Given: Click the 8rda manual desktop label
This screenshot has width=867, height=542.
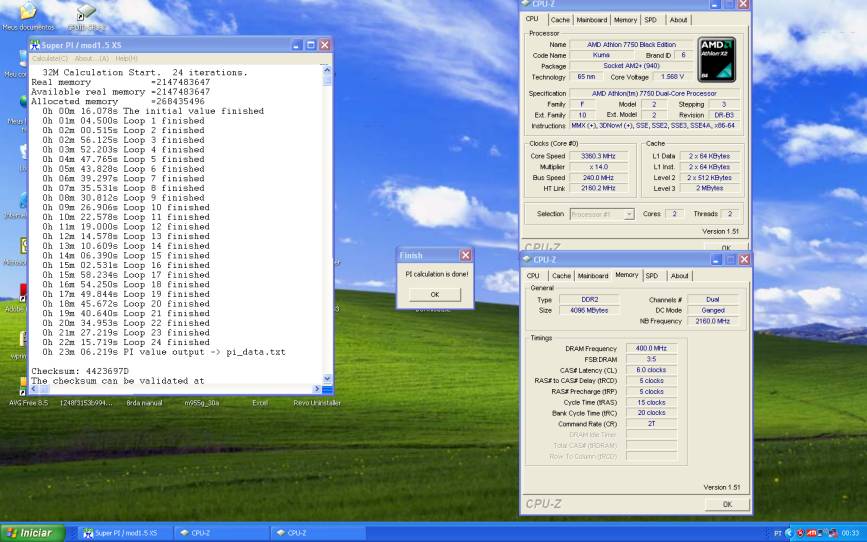Looking at the screenshot, I should (144, 403).
